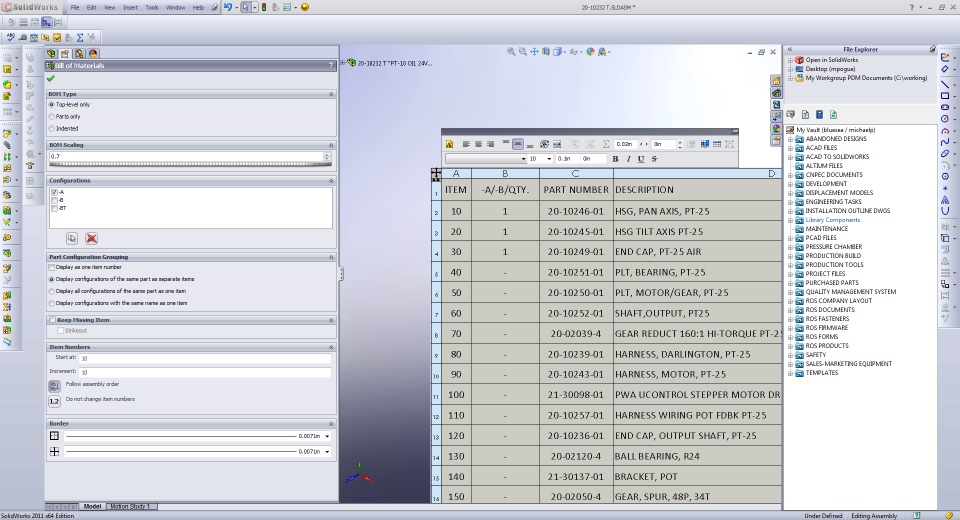Click the Undo arrow in top toolbar

228,7
